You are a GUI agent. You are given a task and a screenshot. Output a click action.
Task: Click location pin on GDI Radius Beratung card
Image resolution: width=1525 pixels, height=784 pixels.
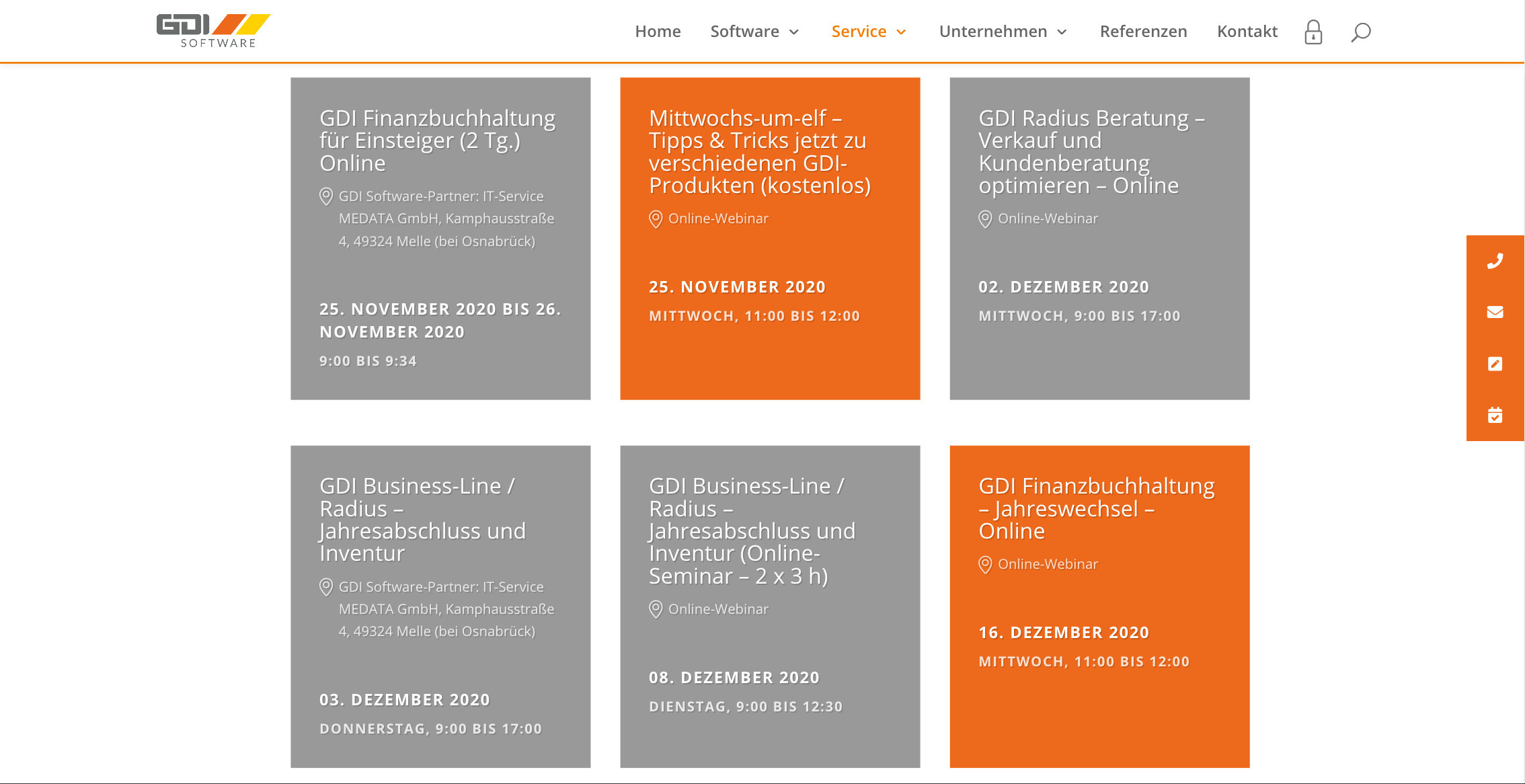[x=985, y=219]
